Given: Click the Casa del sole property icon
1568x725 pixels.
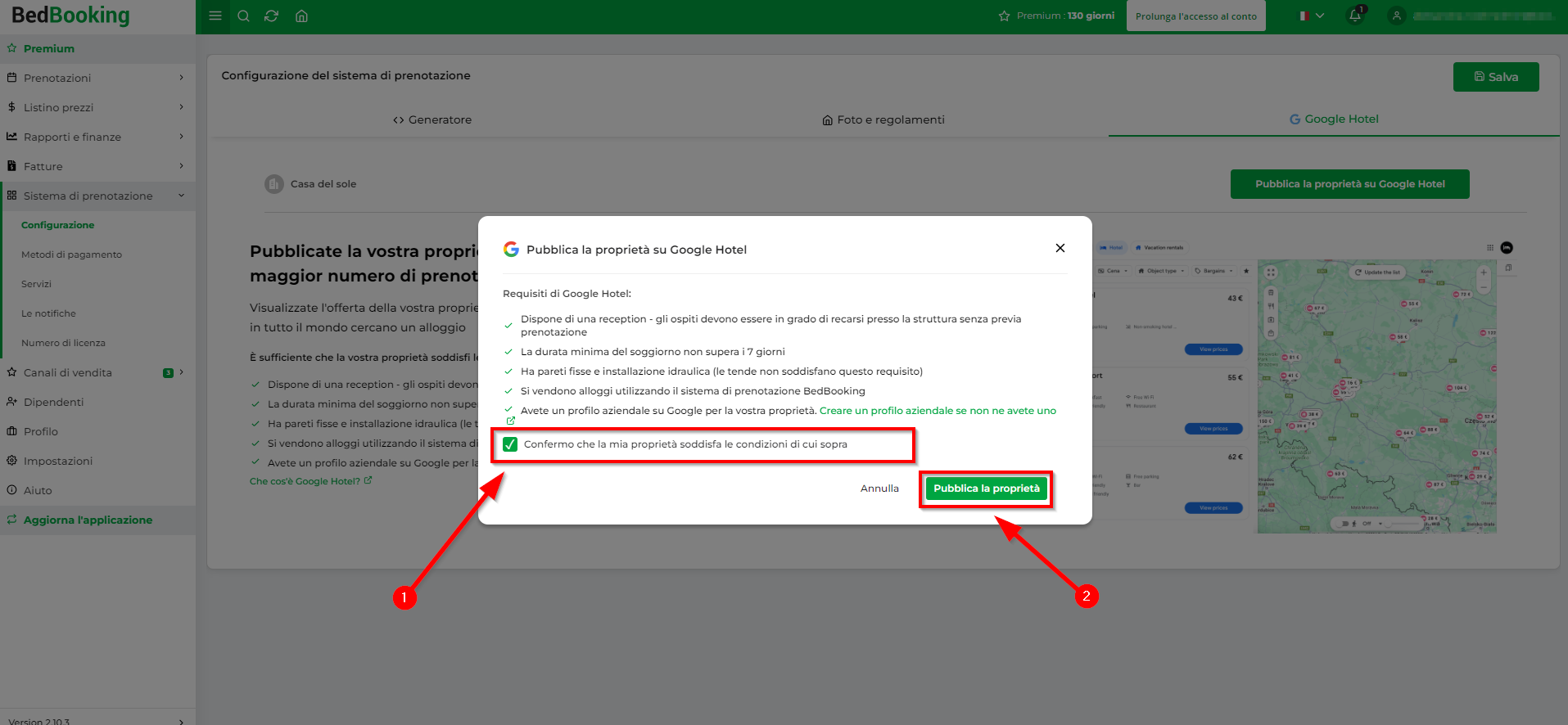Looking at the screenshot, I should click(x=274, y=184).
